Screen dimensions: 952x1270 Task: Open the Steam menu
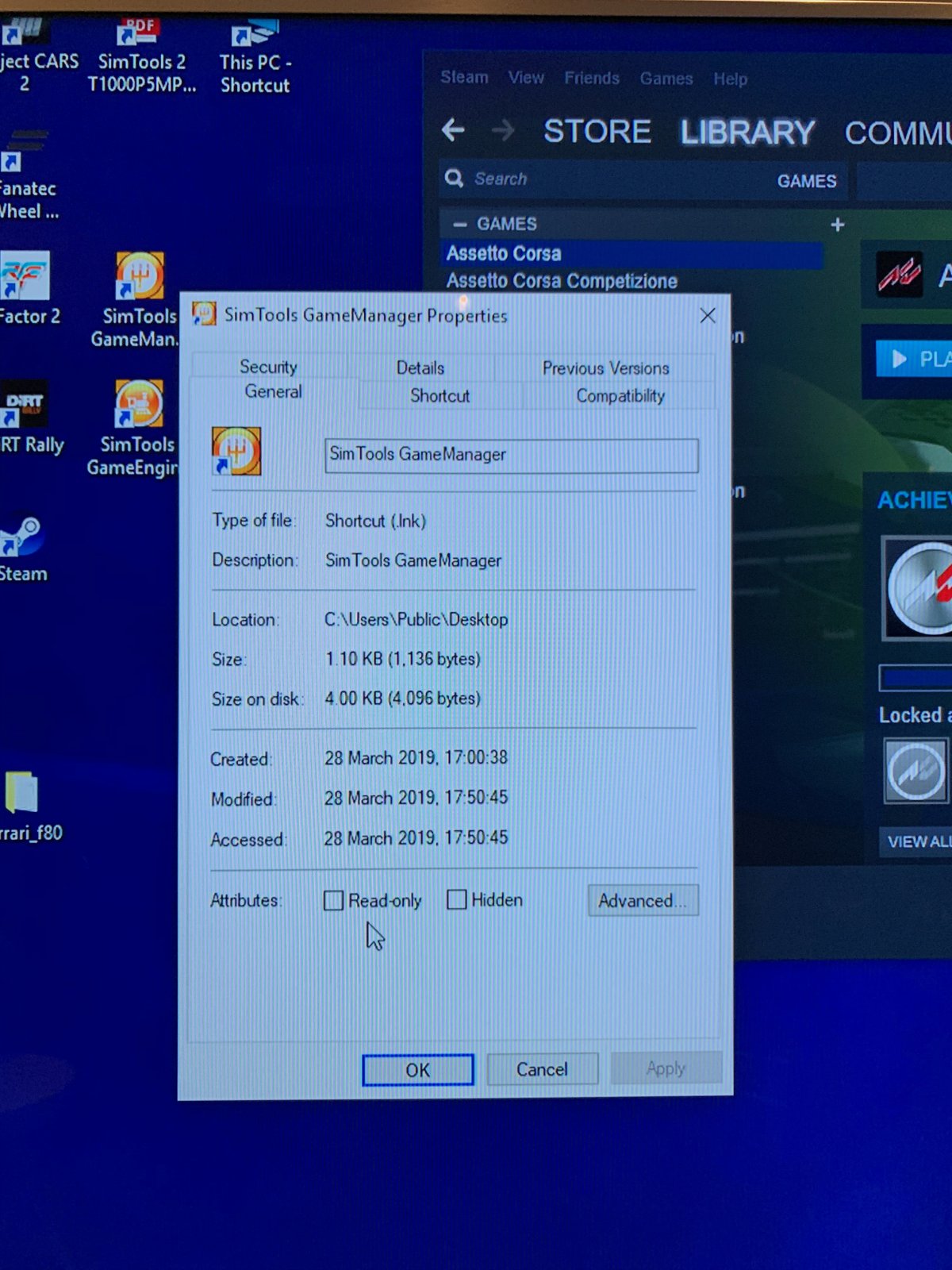tap(464, 77)
